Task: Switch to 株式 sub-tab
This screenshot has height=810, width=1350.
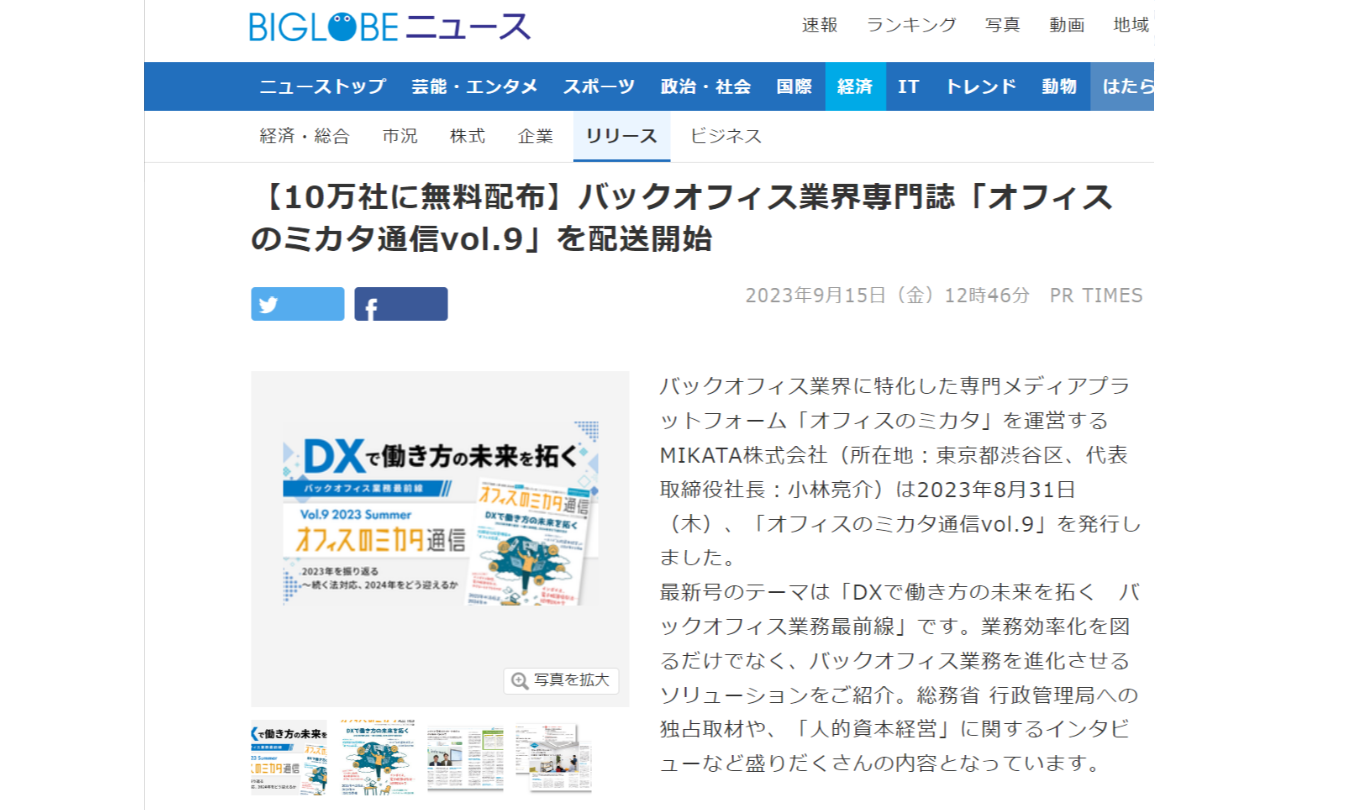Action: tap(467, 136)
